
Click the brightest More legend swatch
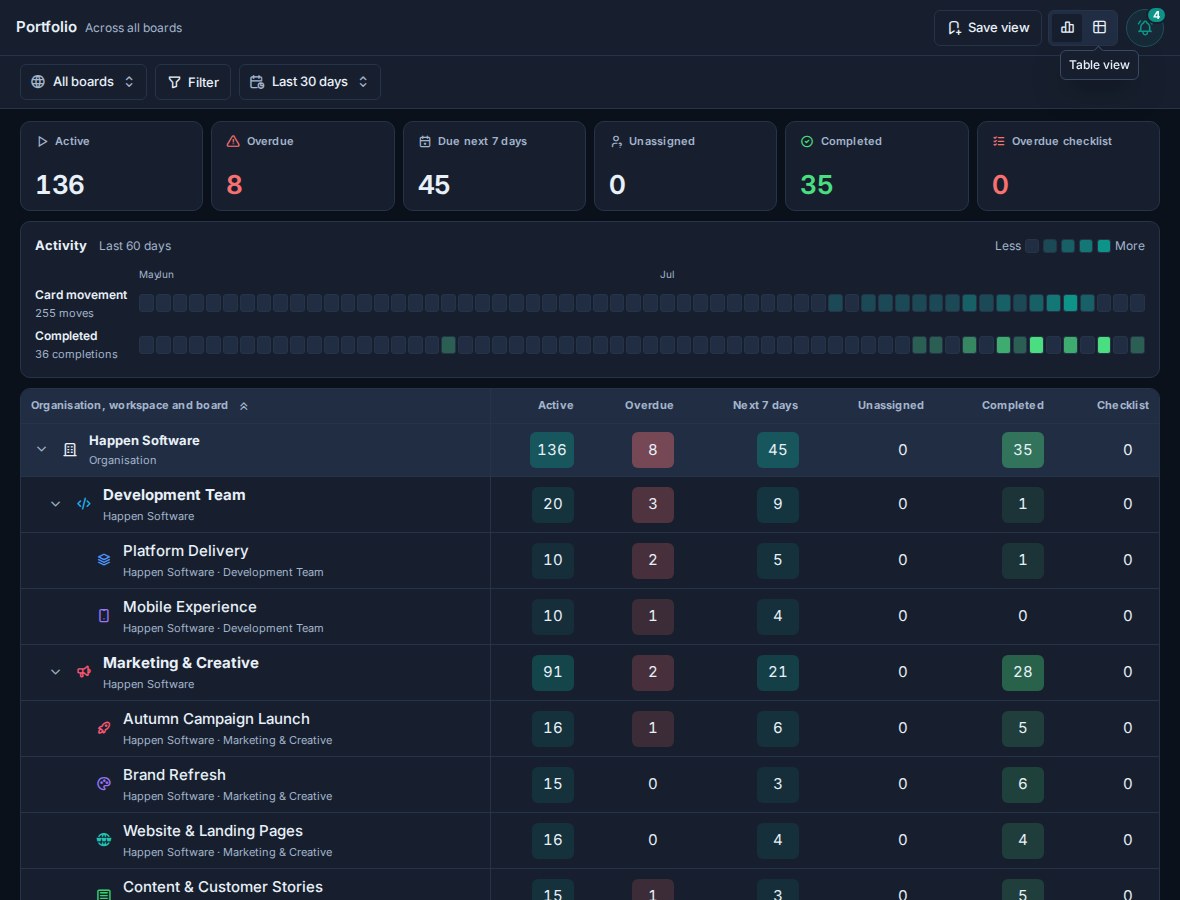[x=1103, y=246]
